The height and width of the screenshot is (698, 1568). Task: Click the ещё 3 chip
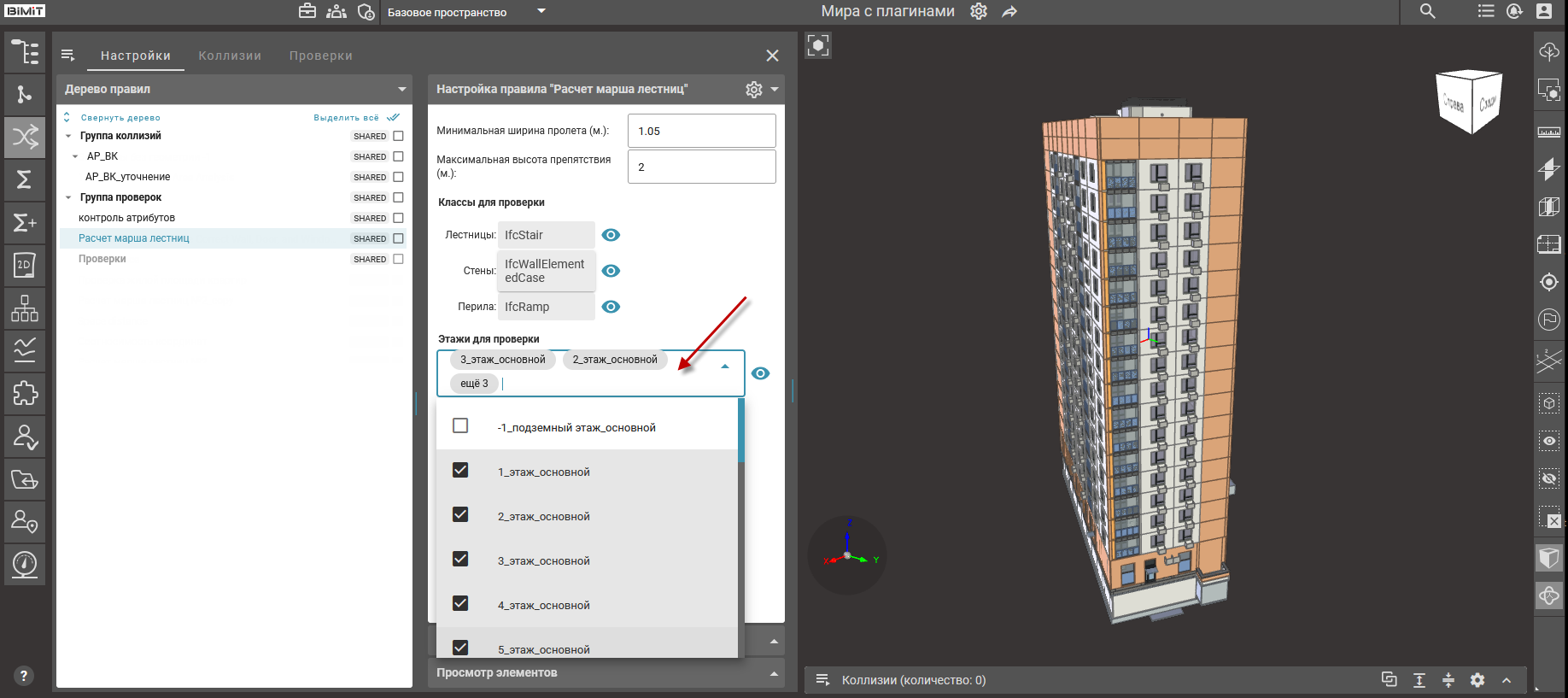474,384
